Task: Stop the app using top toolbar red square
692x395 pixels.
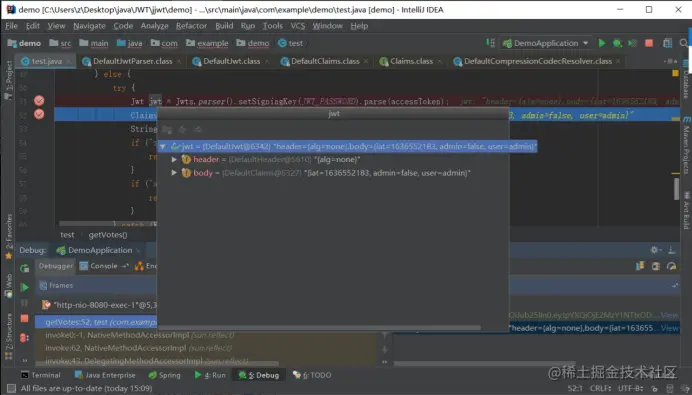Action: click(x=649, y=43)
